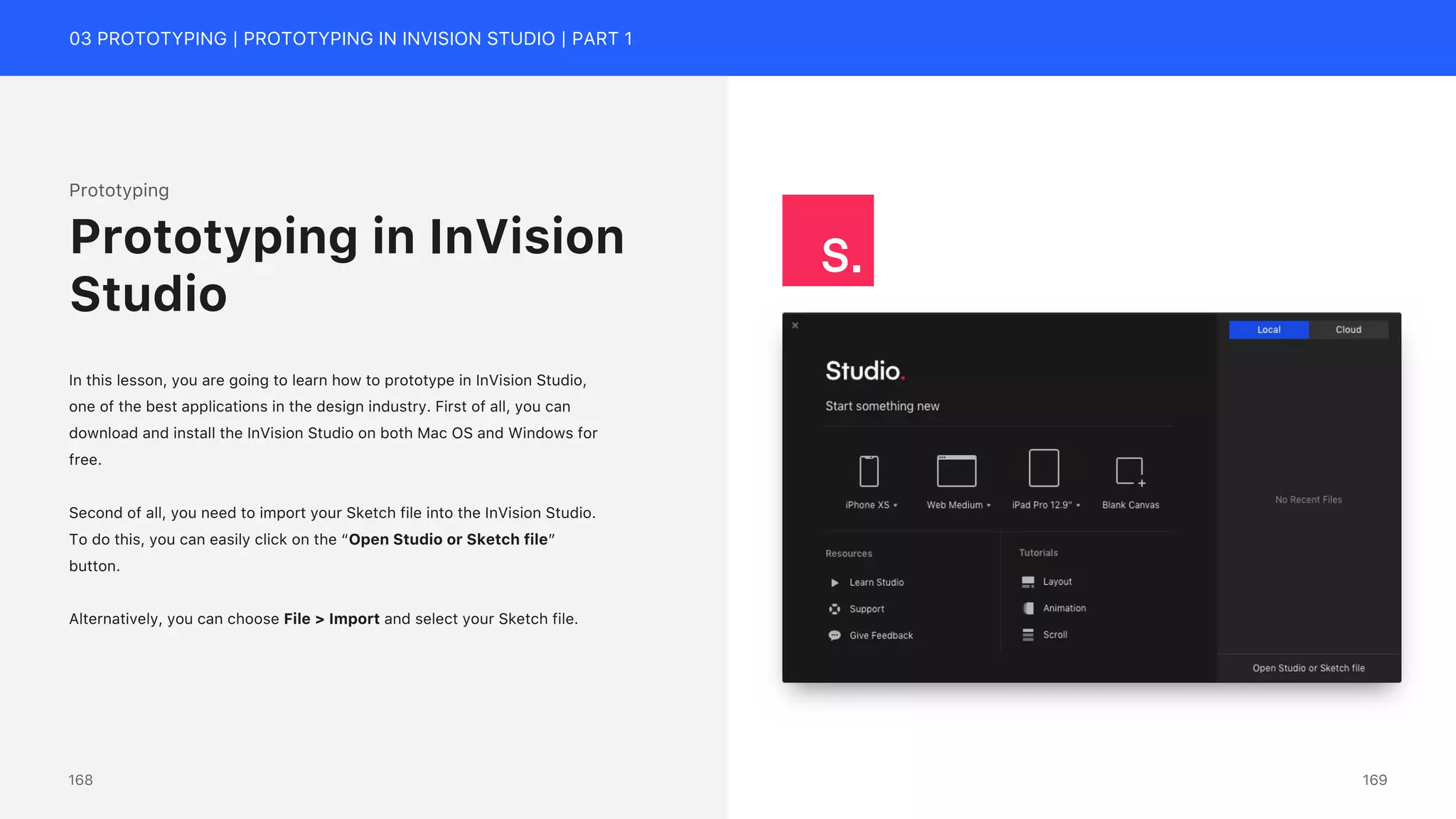Click the Blank Canvas label
The width and height of the screenshot is (1456, 819).
pos(1130,505)
